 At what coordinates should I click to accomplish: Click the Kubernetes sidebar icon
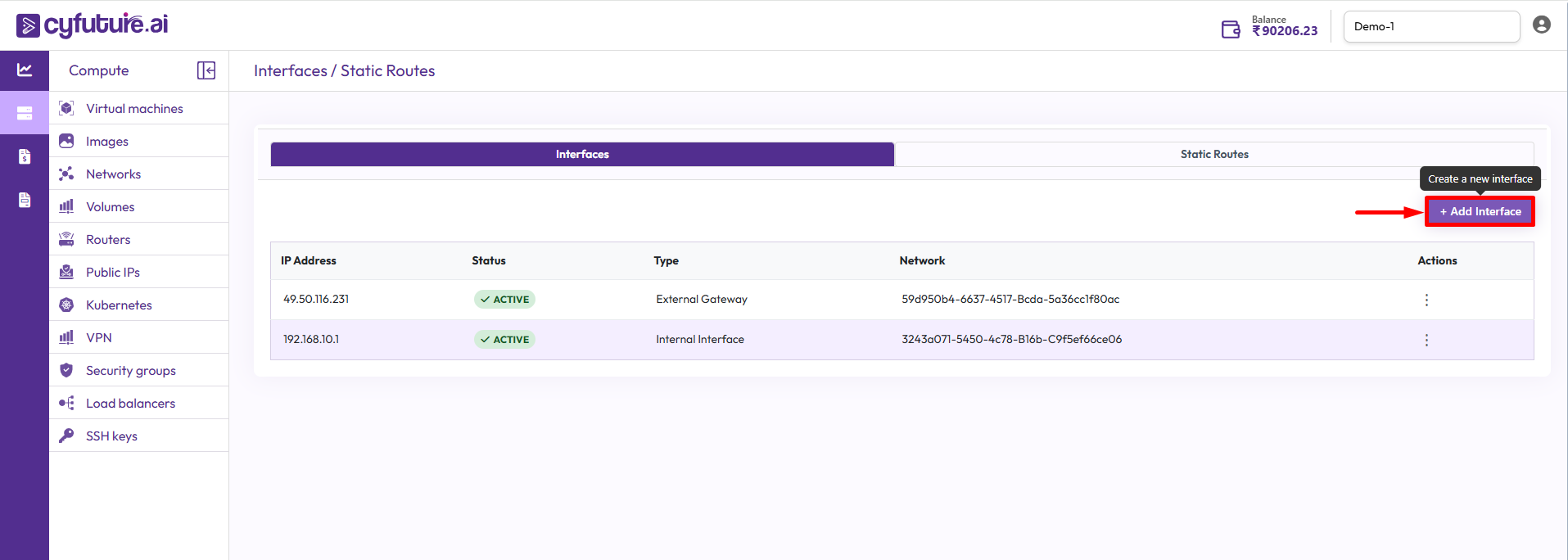coord(67,305)
